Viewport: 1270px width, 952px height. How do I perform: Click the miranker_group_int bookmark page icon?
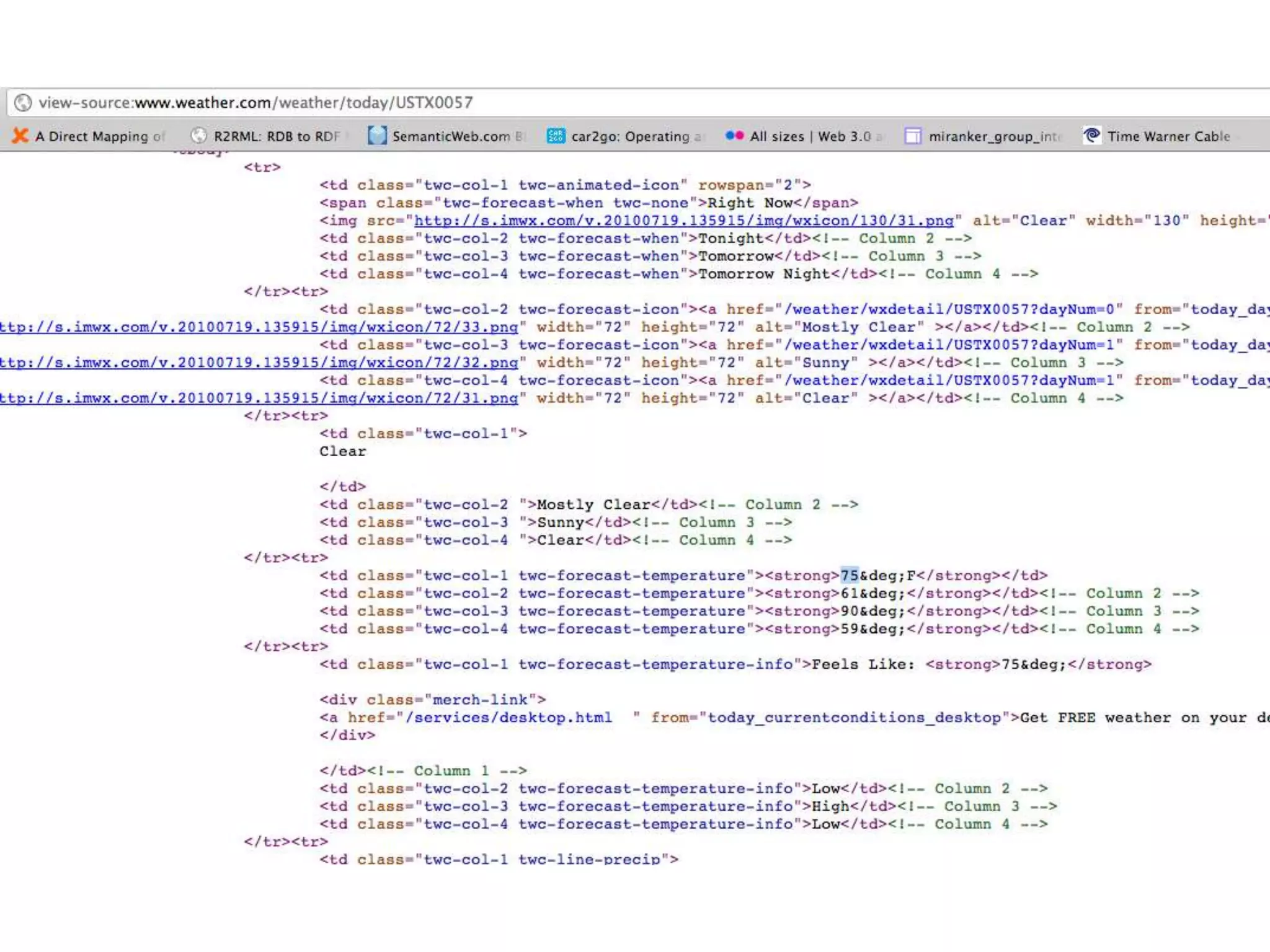click(x=912, y=136)
